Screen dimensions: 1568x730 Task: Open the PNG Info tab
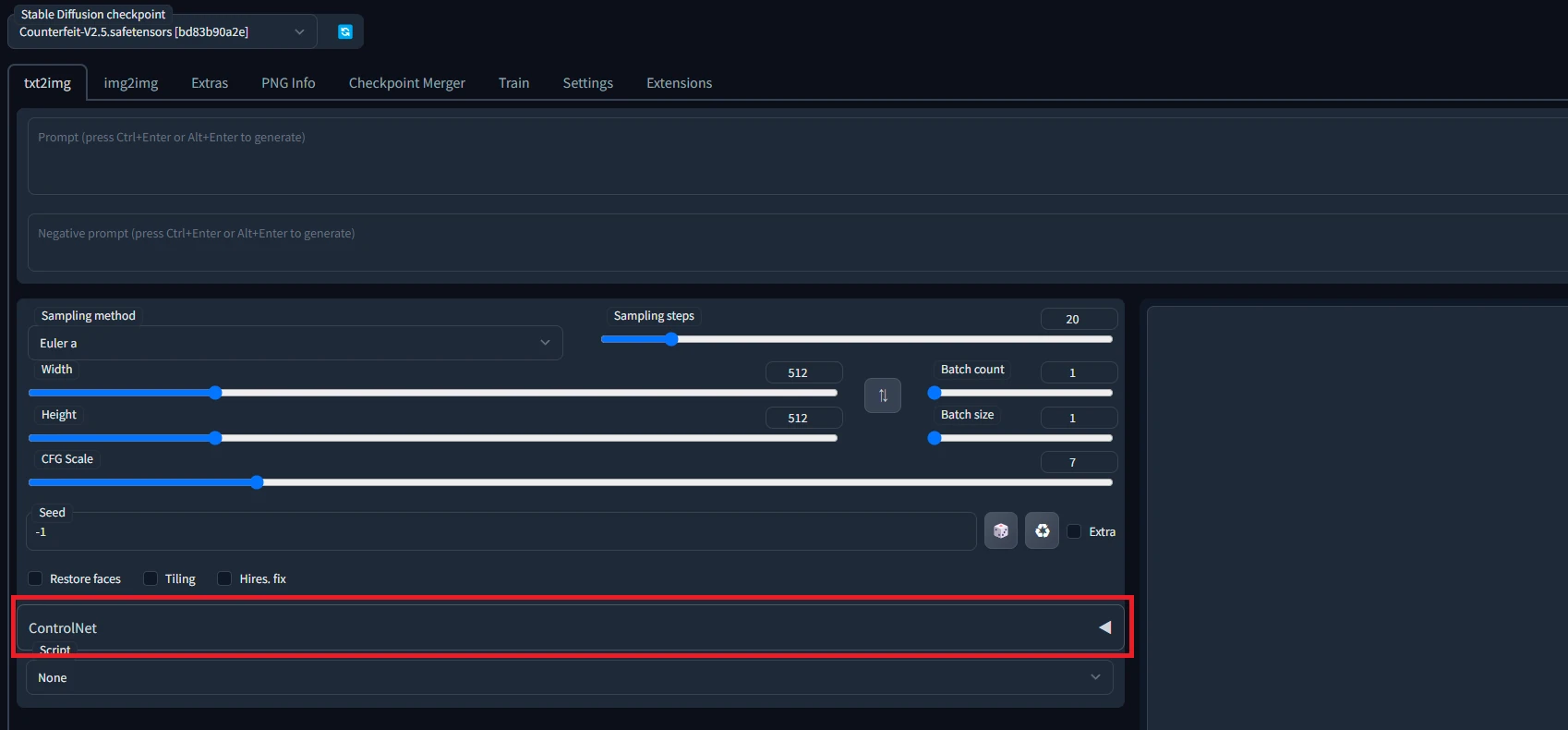point(288,83)
